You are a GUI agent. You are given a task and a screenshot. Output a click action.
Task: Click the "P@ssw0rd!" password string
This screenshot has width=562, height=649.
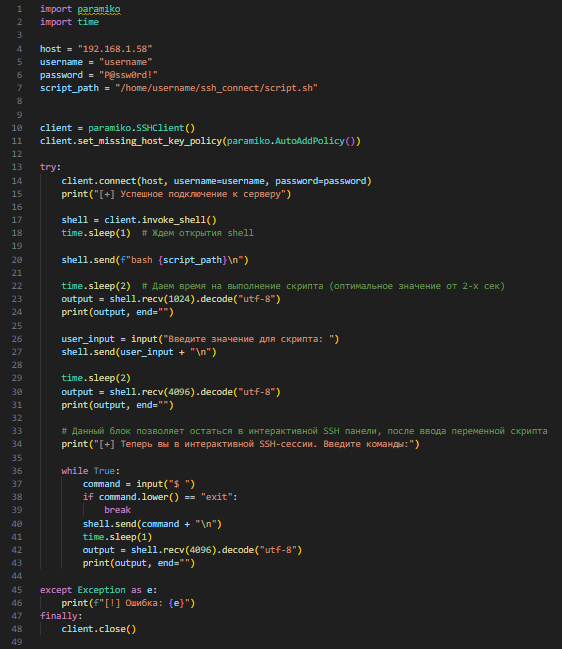[128, 75]
